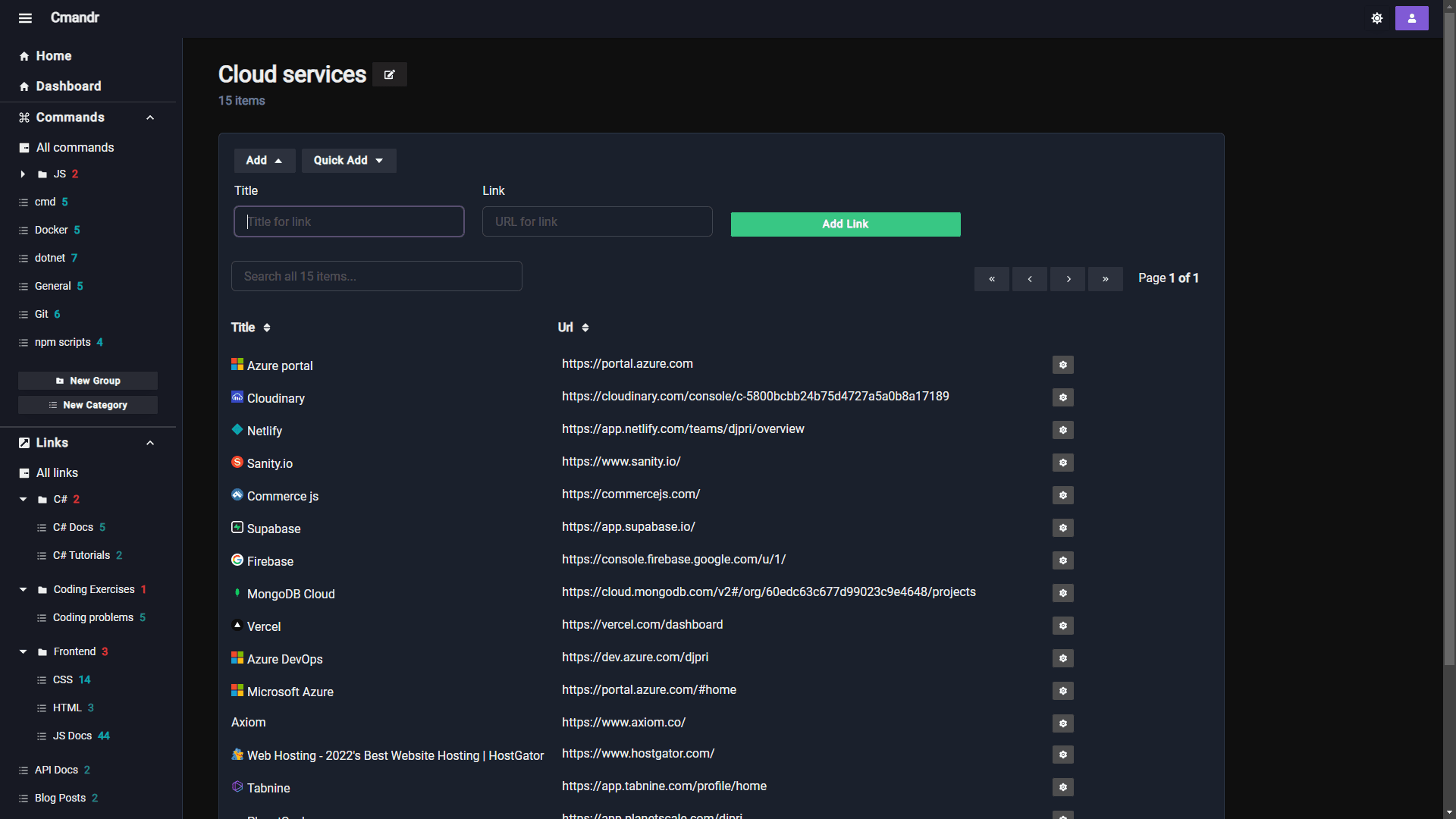Click the gear icon for the Firebase row

click(x=1062, y=560)
